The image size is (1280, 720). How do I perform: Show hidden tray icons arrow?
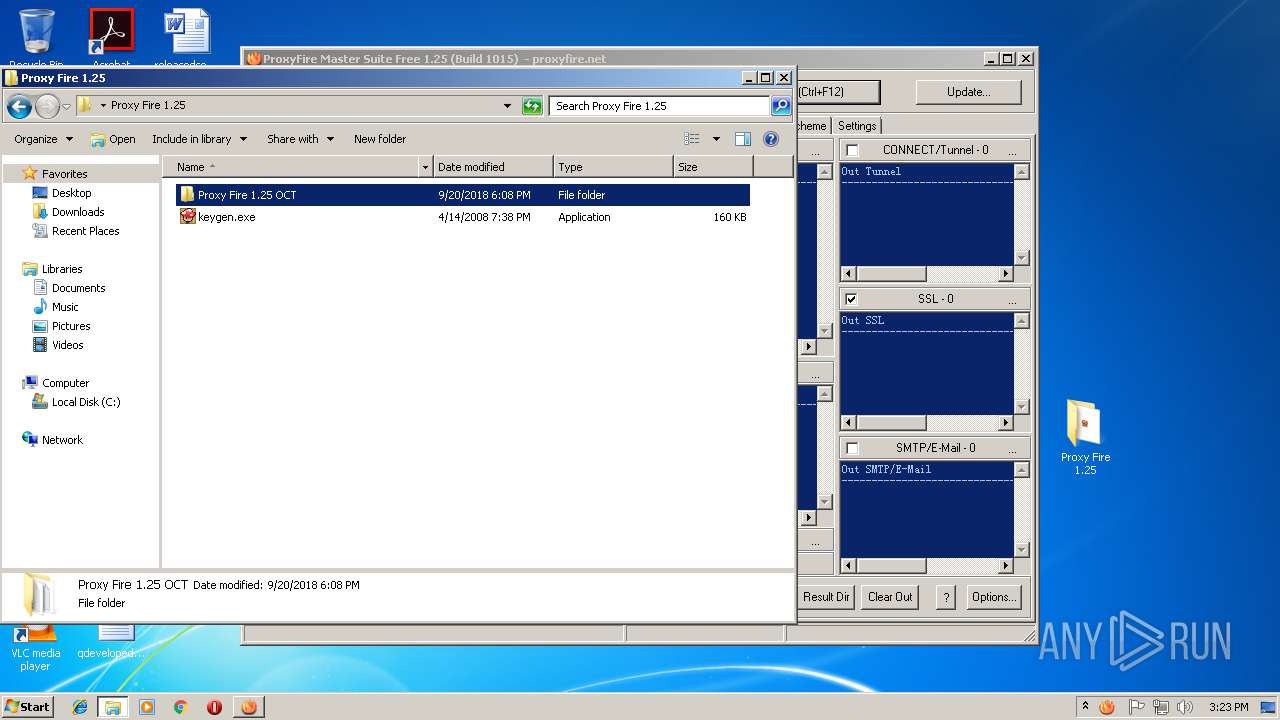tap(1085, 707)
